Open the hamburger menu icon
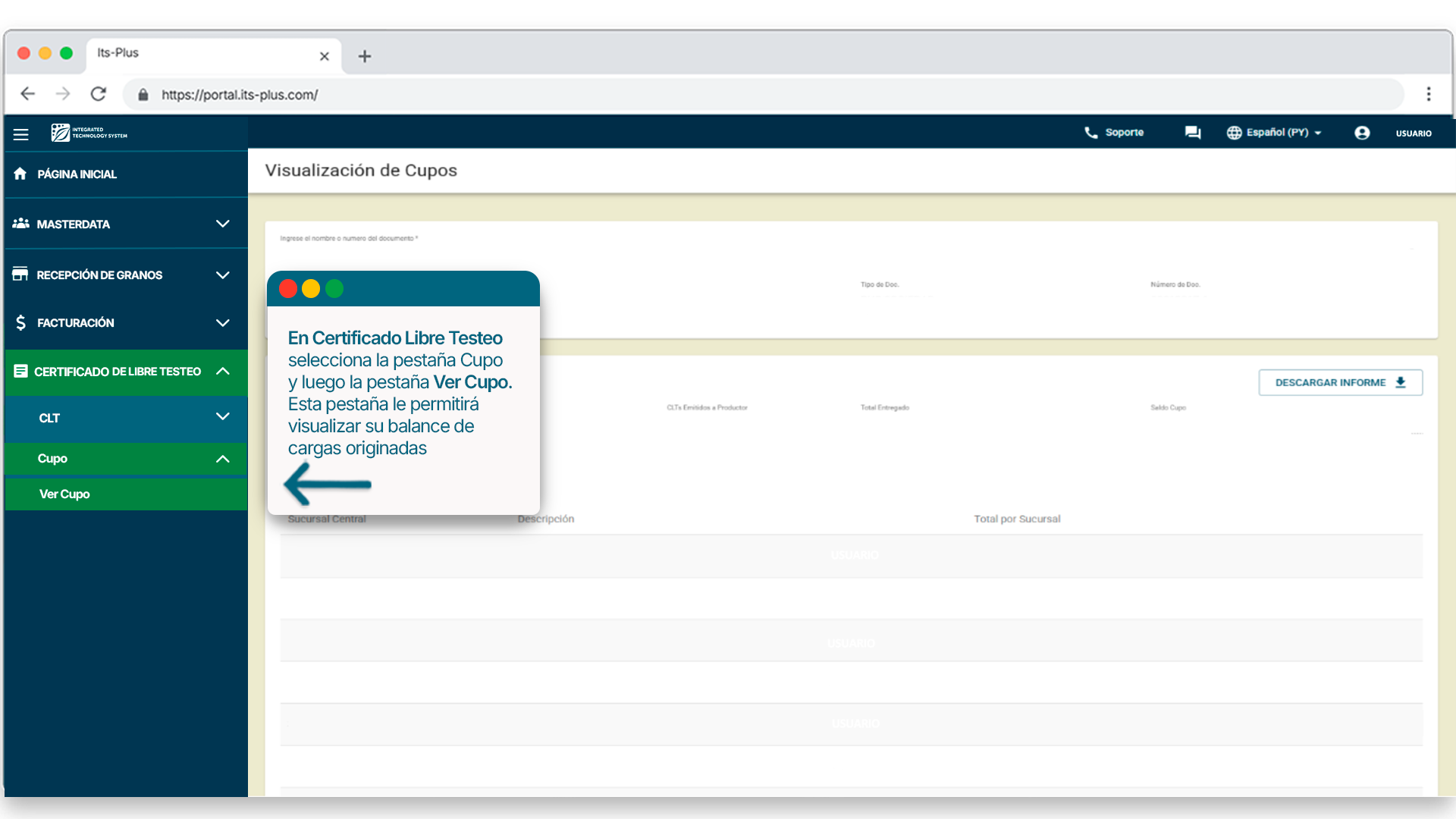 pyautogui.click(x=20, y=134)
